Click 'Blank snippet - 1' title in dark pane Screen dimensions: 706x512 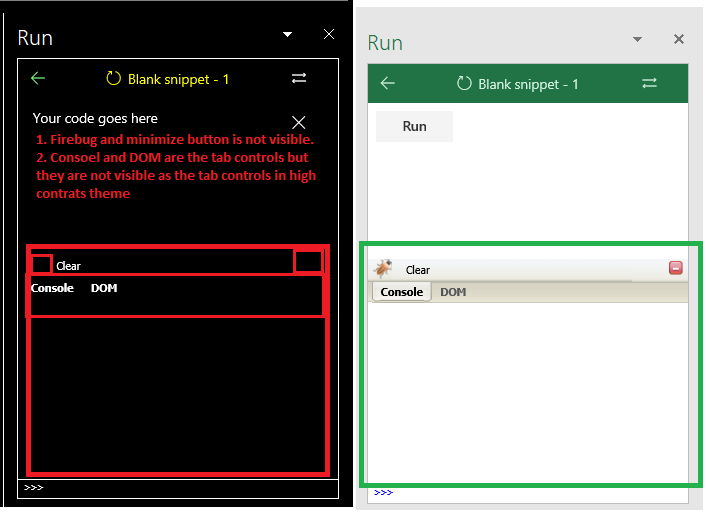coord(179,79)
